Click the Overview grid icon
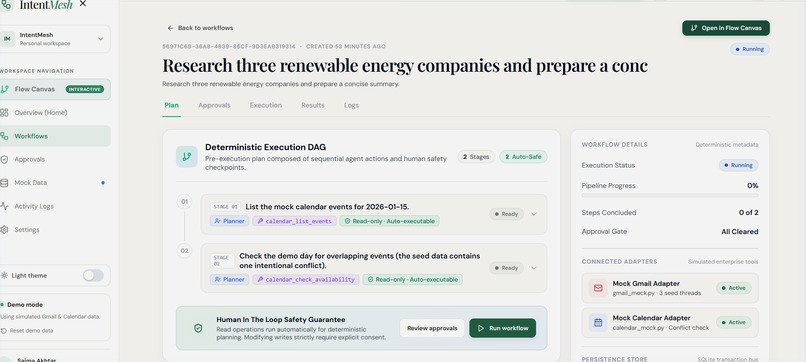This screenshot has height=362, width=806. click(x=4, y=113)
